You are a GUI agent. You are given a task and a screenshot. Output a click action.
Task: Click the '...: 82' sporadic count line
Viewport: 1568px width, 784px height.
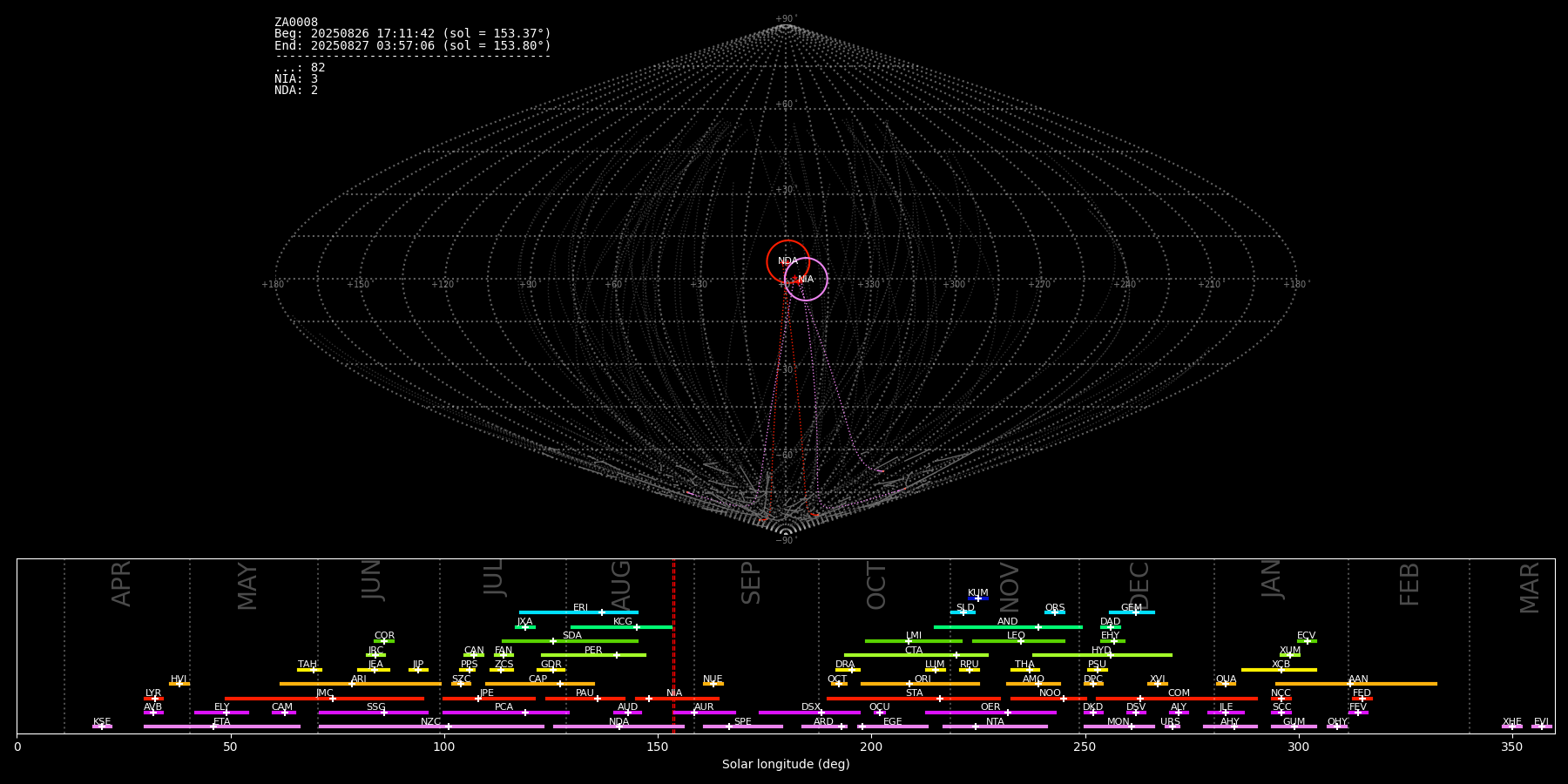coord(300,68)
